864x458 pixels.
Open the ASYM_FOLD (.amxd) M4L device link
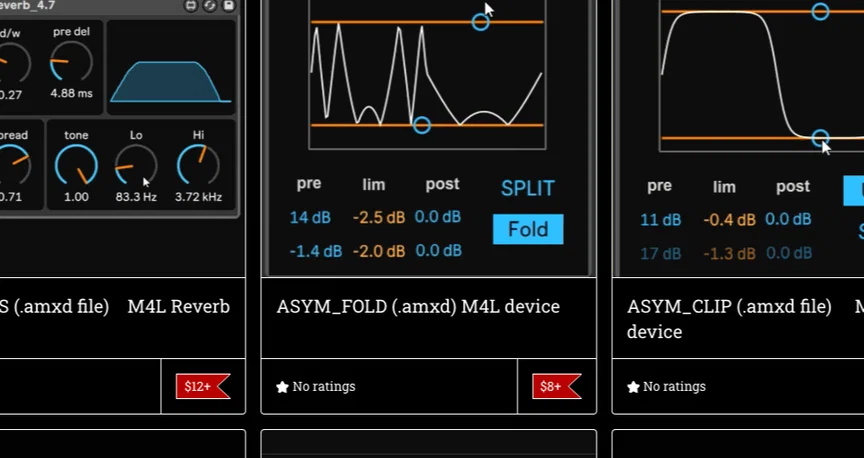[418, 306]
